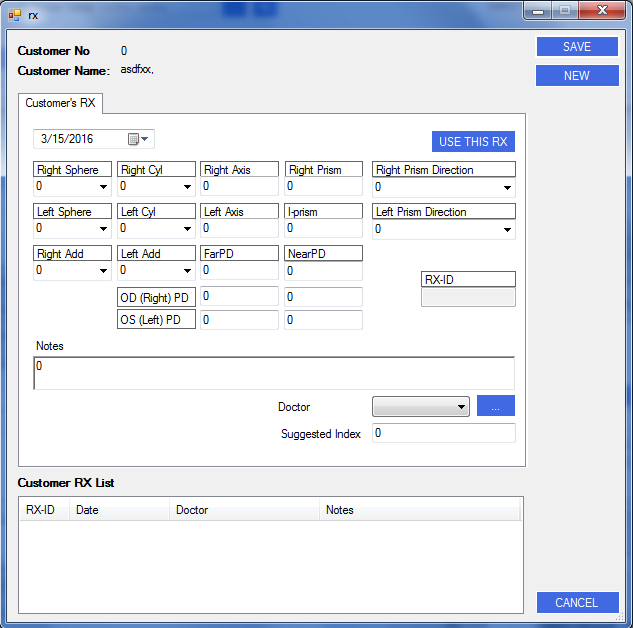633x628 pixels.
Task: Select a doctor from the Doctor dropdown
Action: pos(420,406)
